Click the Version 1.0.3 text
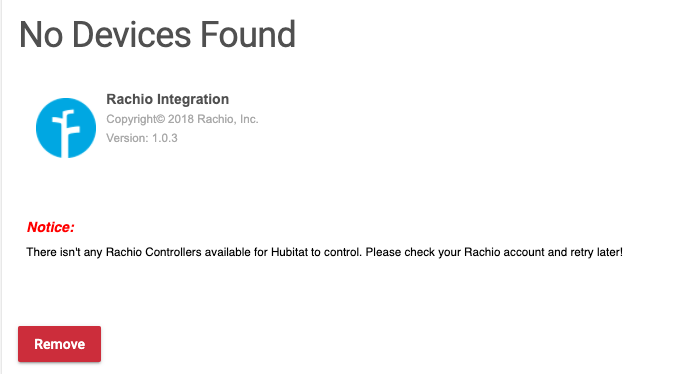Image resolution: width=690 pixels, height=374 pixels. (142, 138)
